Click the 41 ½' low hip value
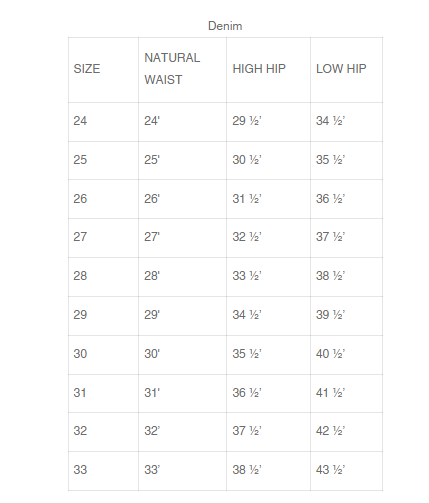Viewport: 429px width, 503px height. pos(330,393)
